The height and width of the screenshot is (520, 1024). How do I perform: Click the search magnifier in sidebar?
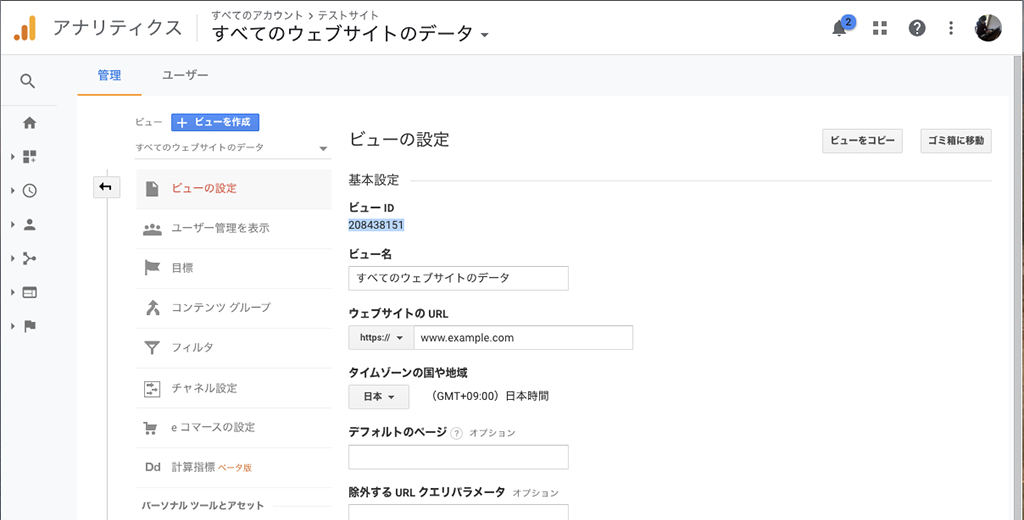pos(27,81)
